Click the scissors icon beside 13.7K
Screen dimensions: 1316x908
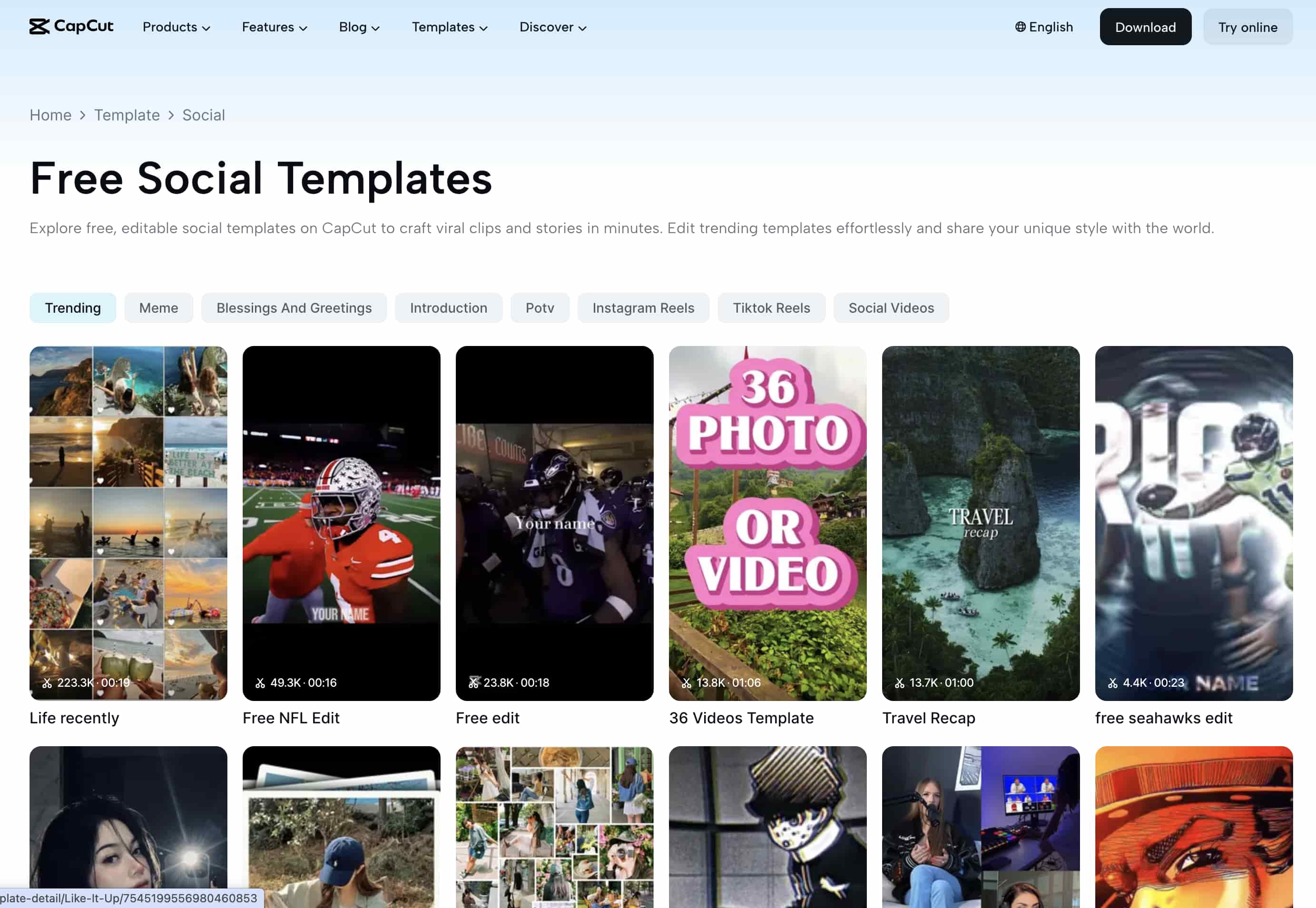pos(900,683)
